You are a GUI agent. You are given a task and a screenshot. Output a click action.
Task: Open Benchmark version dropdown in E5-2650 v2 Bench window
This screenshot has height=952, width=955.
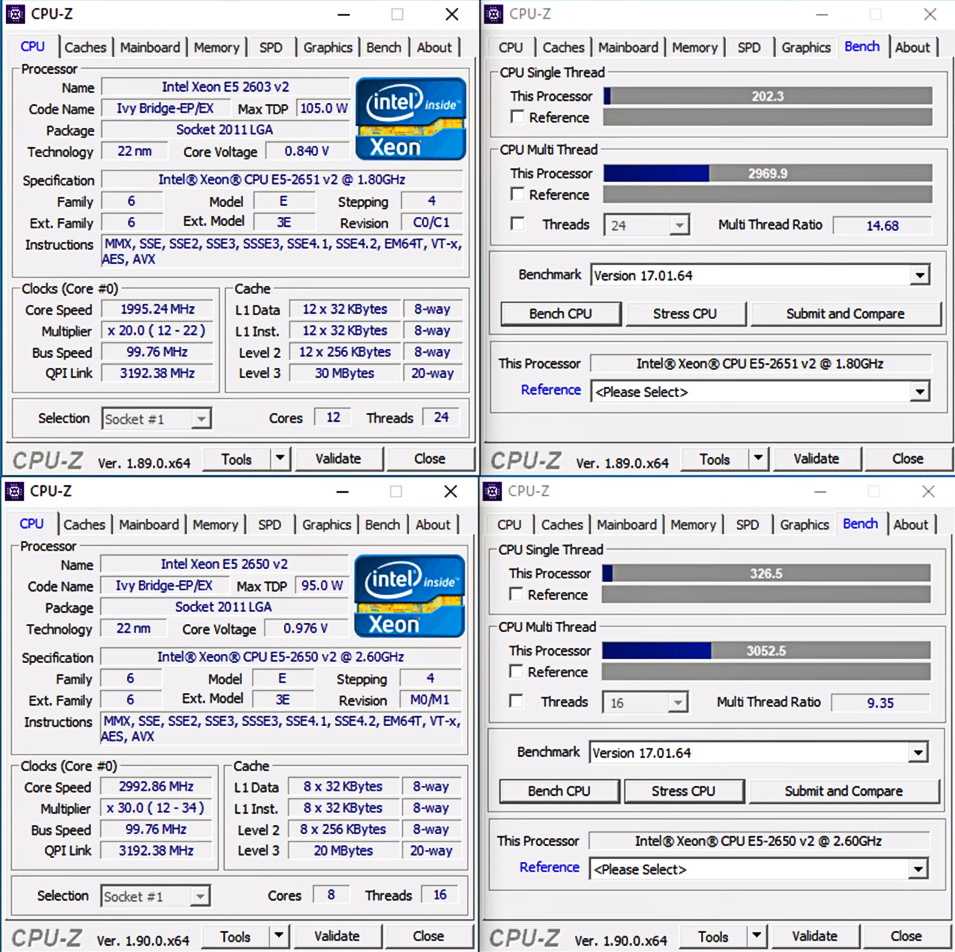tap(759, 753)
